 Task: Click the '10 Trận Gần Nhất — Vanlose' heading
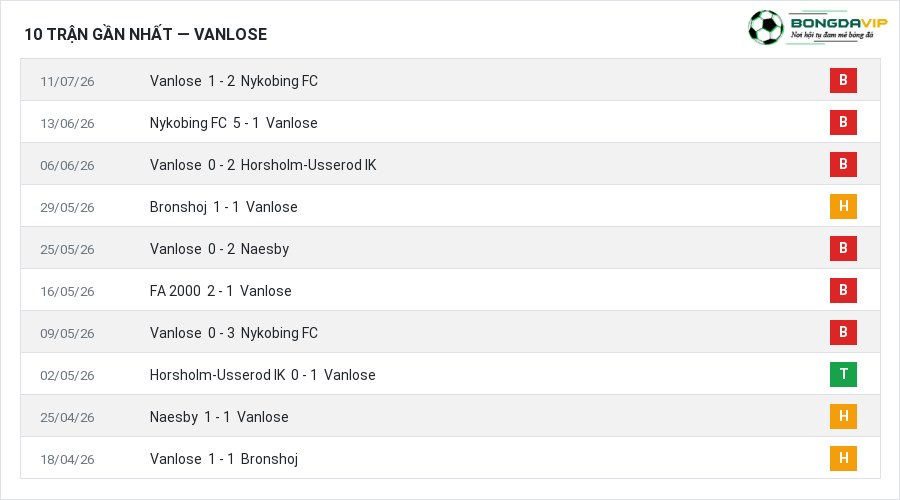(146, 34)
